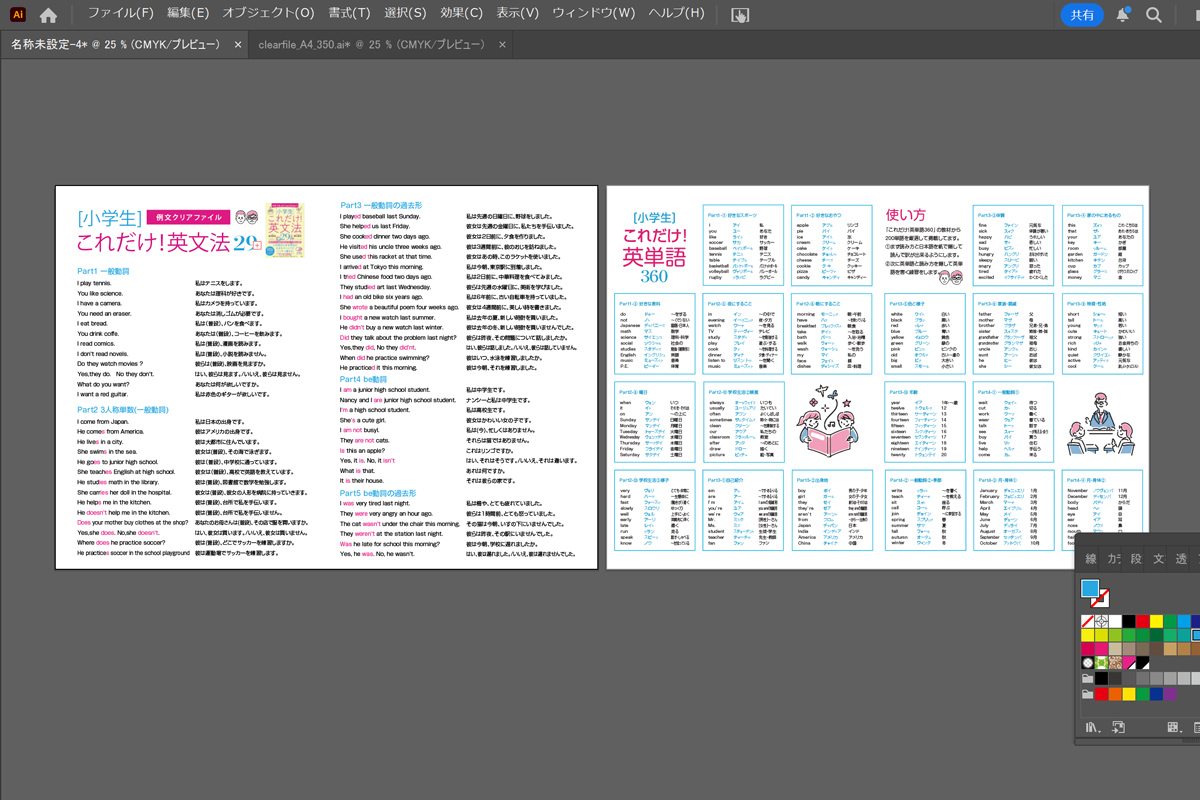Select the pink 例文クリアファイル label
Image resolution: width=1200 pixels, height=800 pixels.
188,217
